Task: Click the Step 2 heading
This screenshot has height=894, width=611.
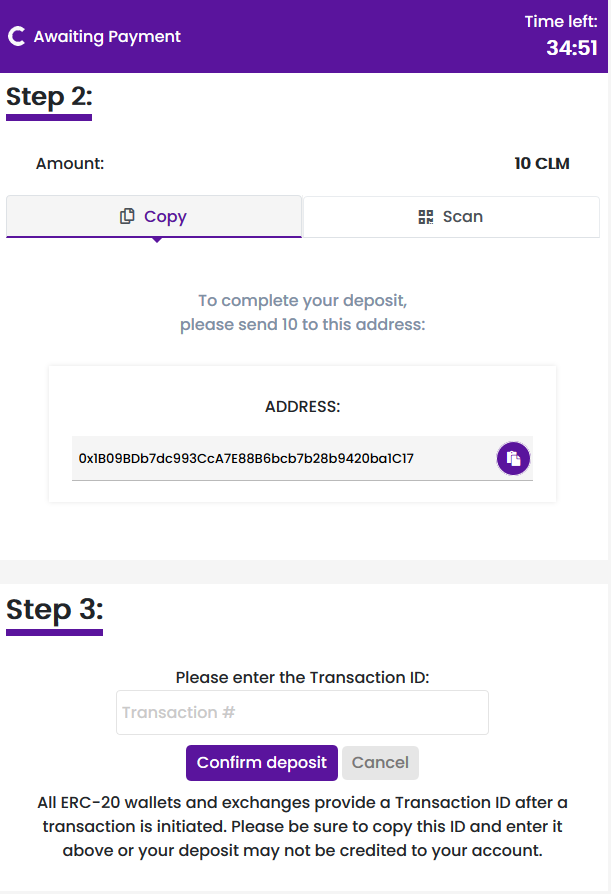Action: click(49, 97)
